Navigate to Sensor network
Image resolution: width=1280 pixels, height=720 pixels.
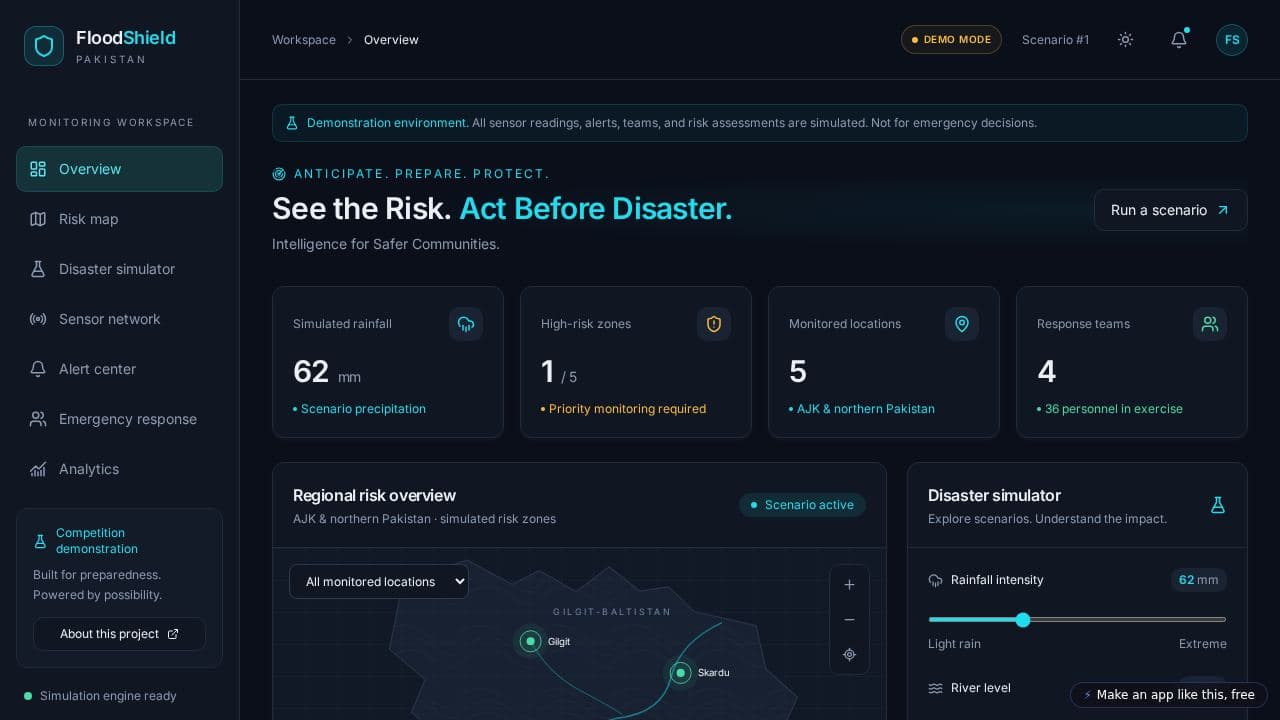point(119,319)
